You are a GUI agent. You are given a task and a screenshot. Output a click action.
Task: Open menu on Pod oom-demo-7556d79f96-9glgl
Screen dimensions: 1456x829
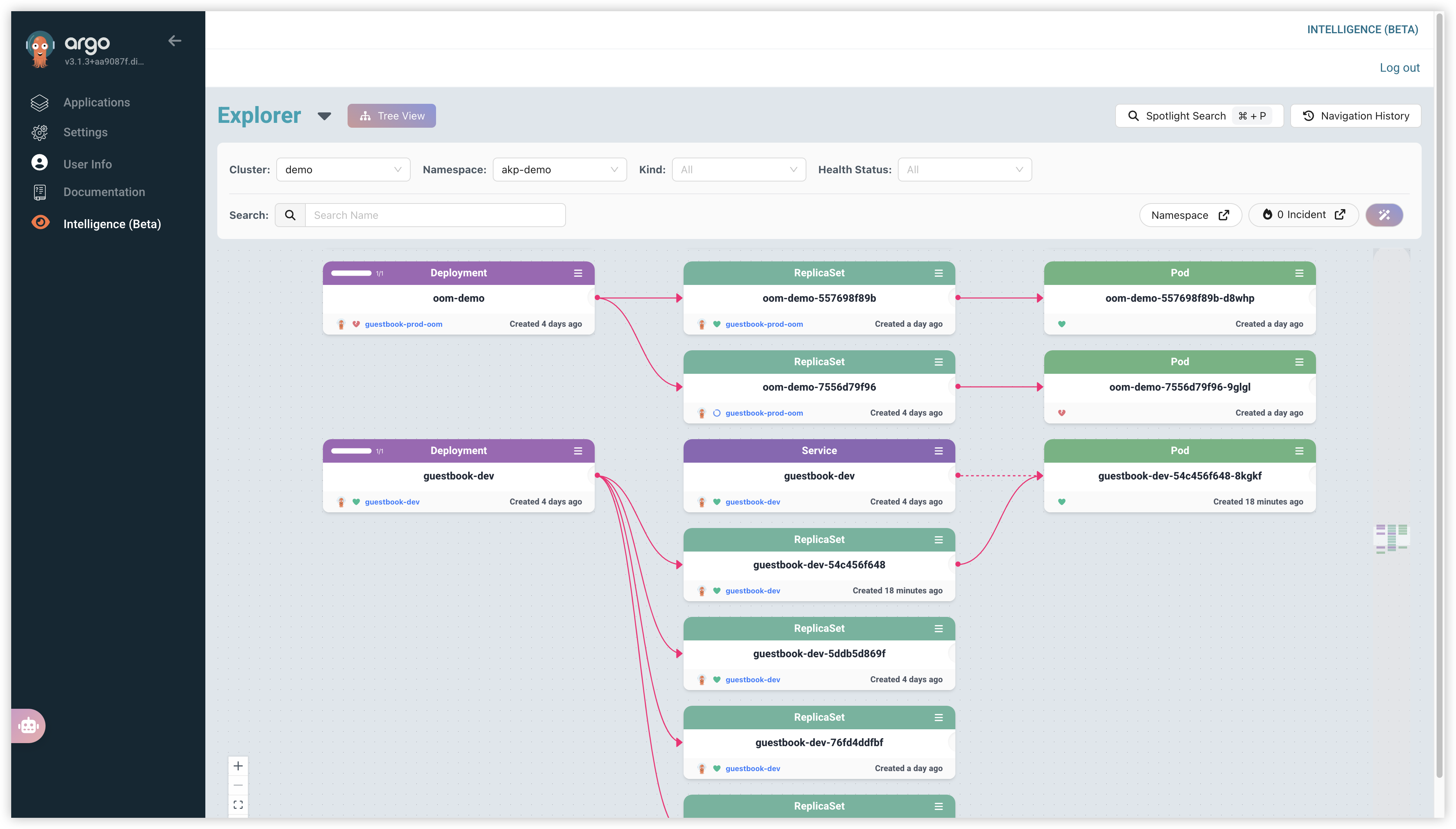pos(1299,362)
